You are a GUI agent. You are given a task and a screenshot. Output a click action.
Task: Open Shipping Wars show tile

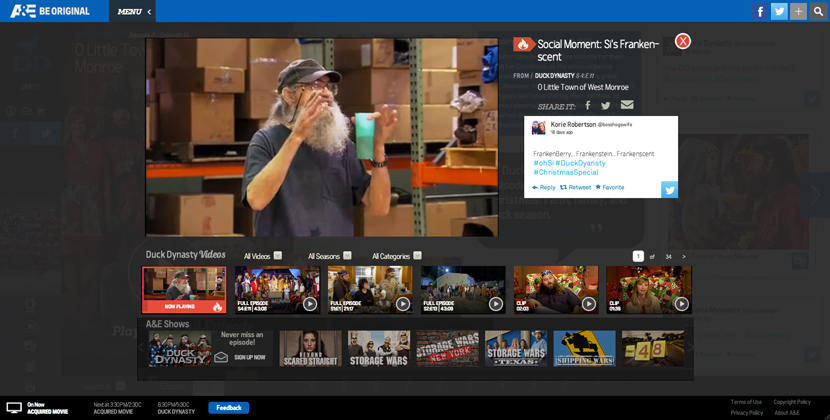[584, 348]
